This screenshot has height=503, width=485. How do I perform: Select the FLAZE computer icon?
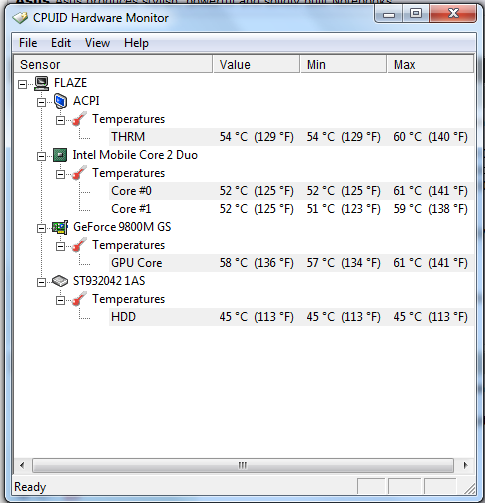pyautogui.click(x=42, y=83)
